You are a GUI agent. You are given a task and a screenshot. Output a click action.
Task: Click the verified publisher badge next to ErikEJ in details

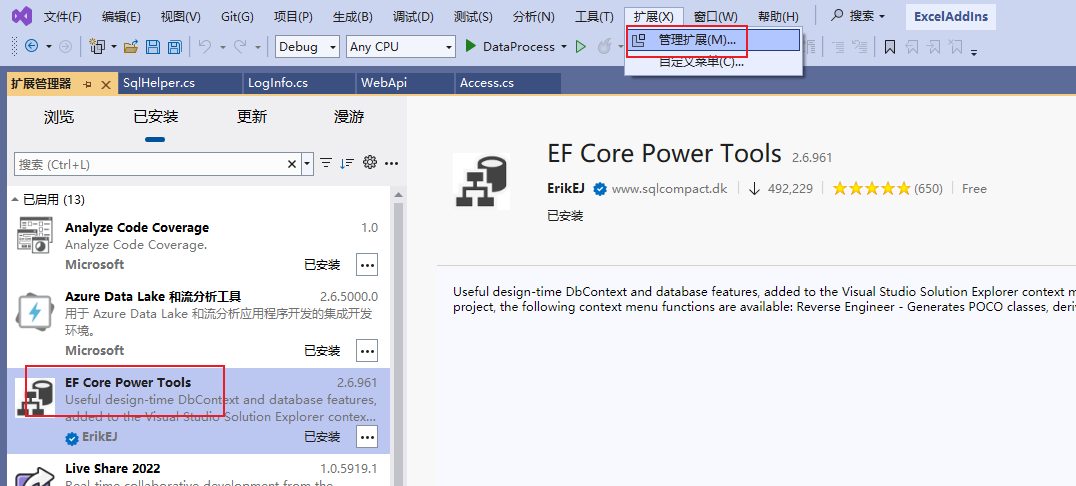coord(600,189)
